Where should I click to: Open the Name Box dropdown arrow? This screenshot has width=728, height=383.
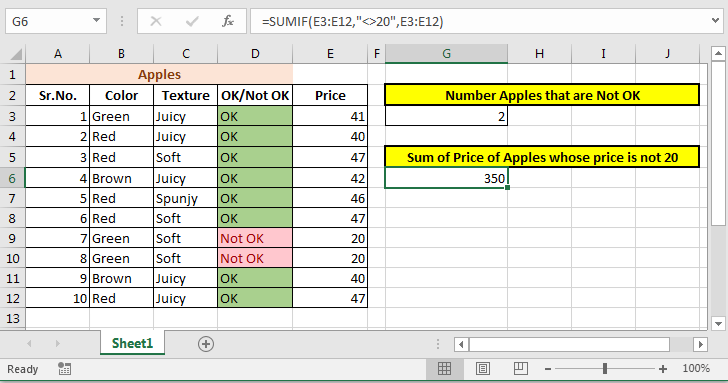coord(96,21)
